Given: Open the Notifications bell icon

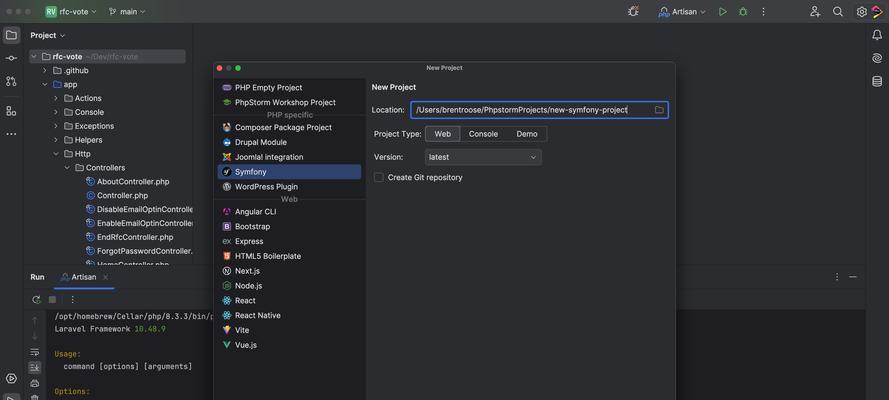Looking at the screenshot, I should pyautogui.click(x=877, y=35).
